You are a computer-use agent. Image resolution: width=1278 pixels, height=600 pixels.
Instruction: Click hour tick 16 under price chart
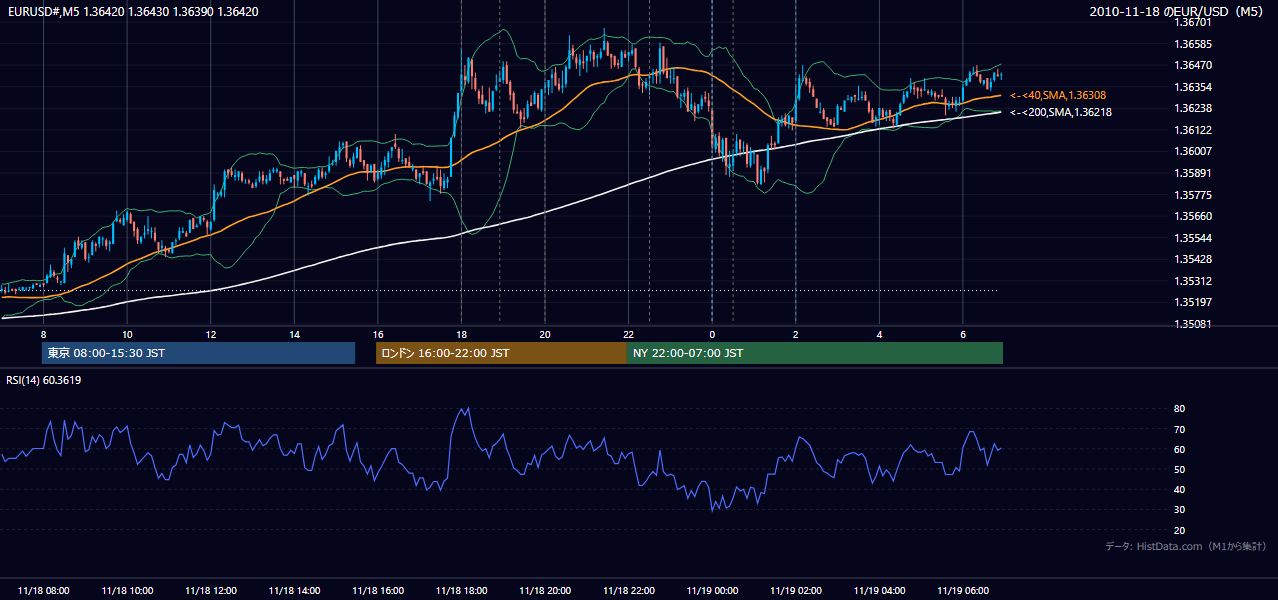[x=377, y=334]
